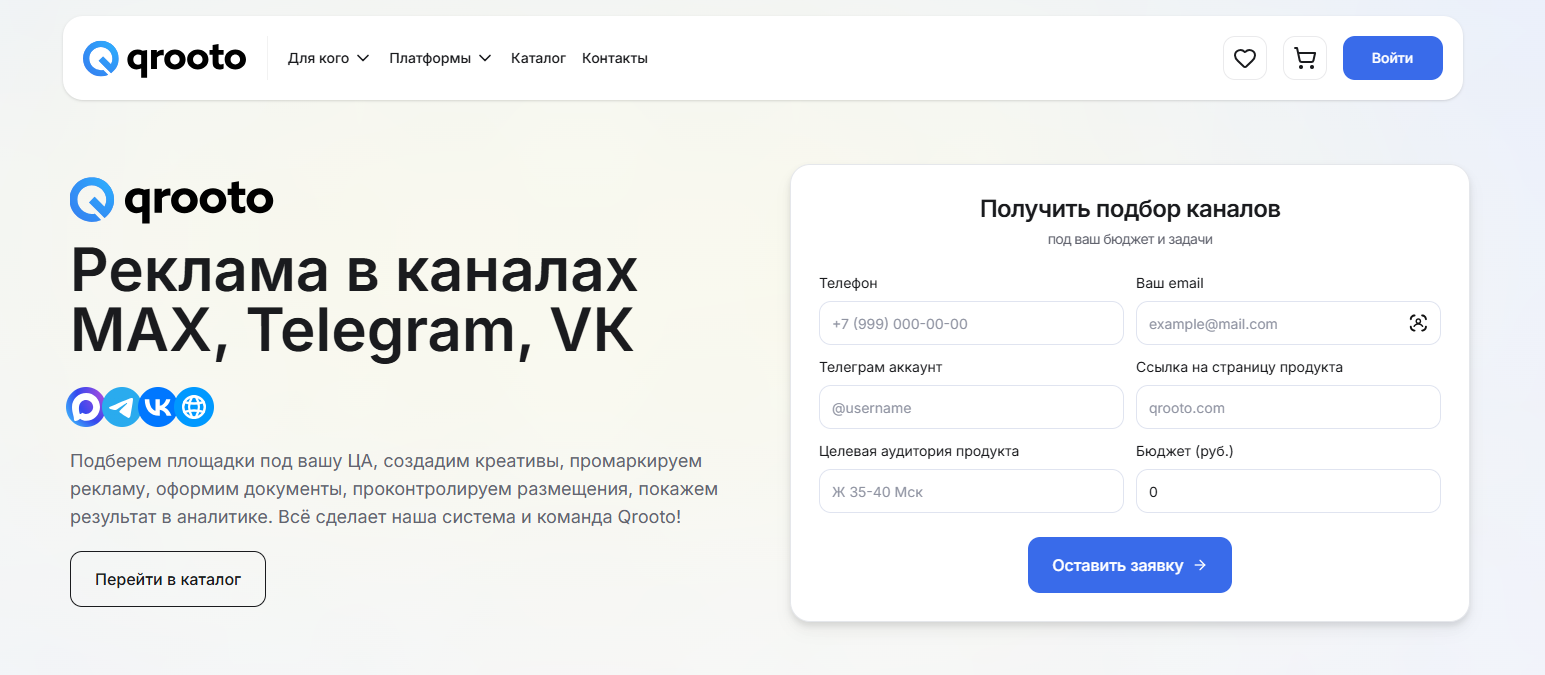
Task: Open favorites via heart icon
Action: click(1244, 58)
